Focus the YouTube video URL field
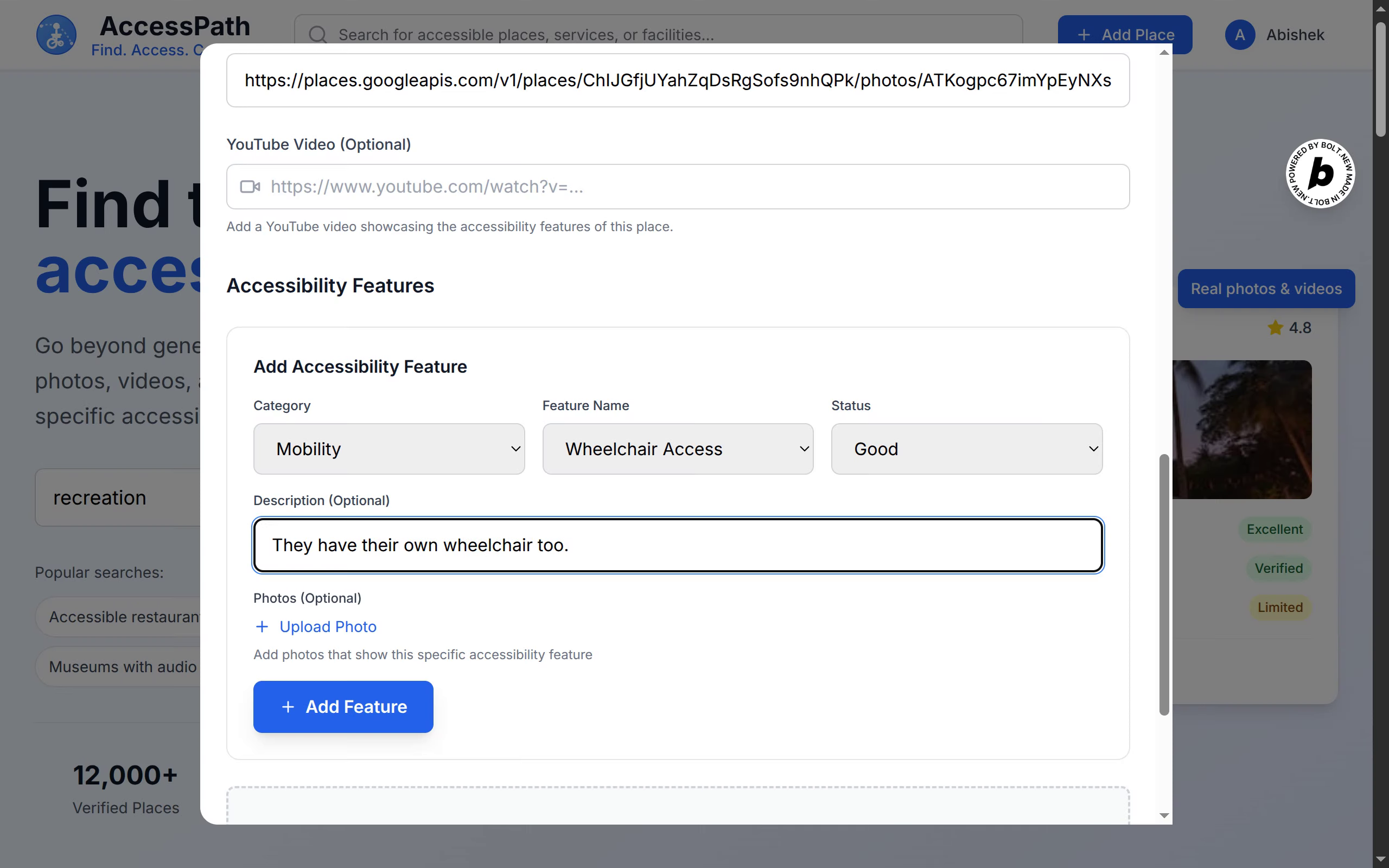The image size is (1389, 868). point(689,187)
